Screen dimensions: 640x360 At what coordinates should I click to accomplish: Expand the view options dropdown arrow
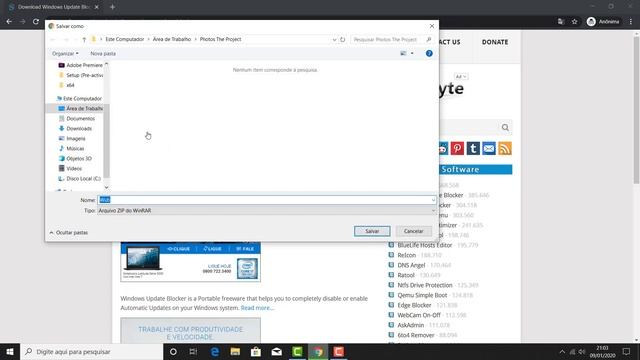tap(412, 53)
